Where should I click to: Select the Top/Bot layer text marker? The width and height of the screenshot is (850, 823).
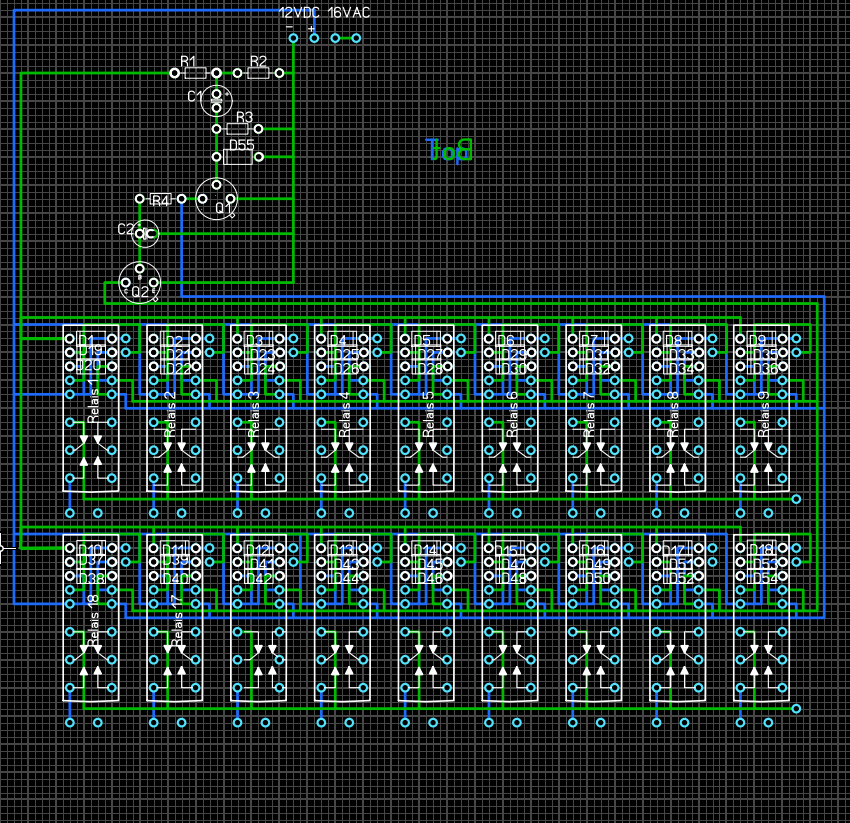pyautogui.click(x=449, y=150)
